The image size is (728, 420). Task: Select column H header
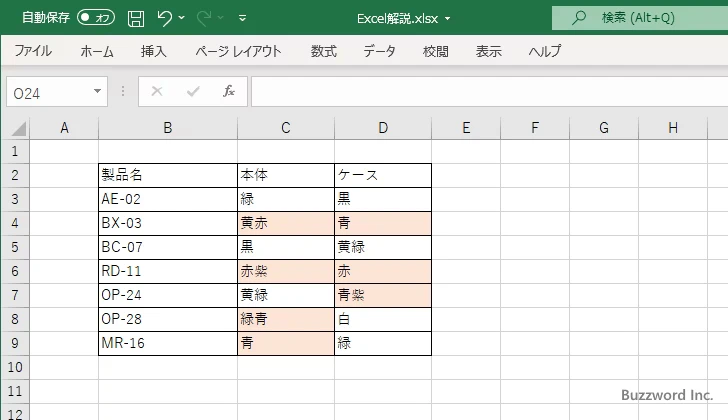673,128
